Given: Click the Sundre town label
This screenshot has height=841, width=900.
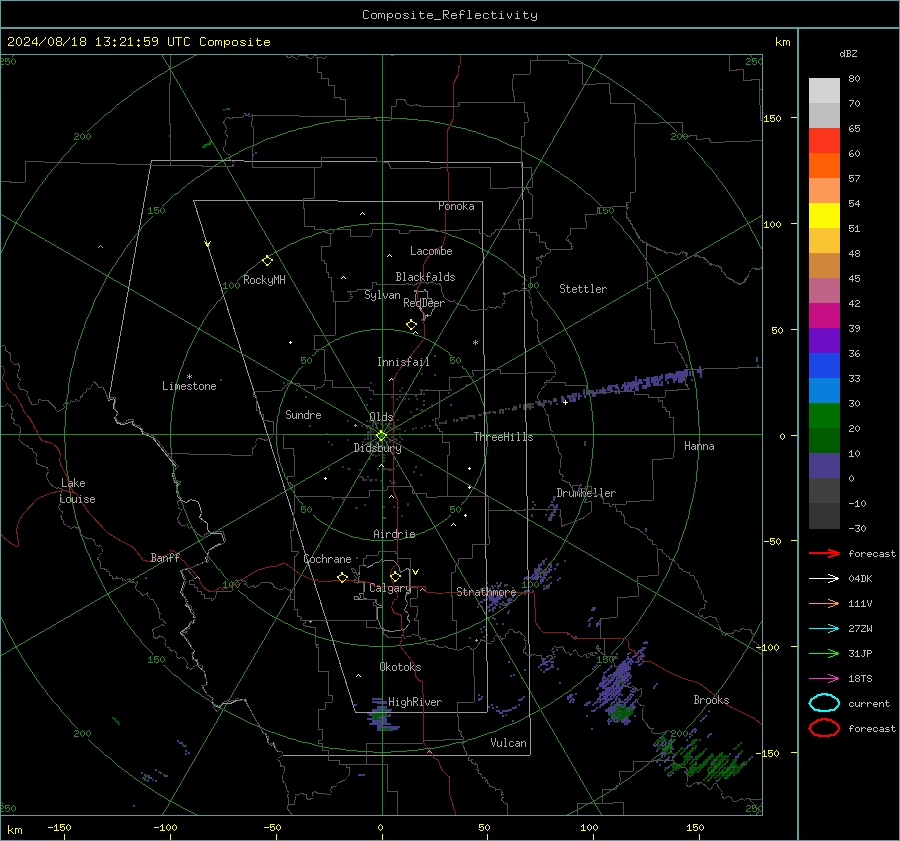Looking at the screenshot, I should (303, 414).
